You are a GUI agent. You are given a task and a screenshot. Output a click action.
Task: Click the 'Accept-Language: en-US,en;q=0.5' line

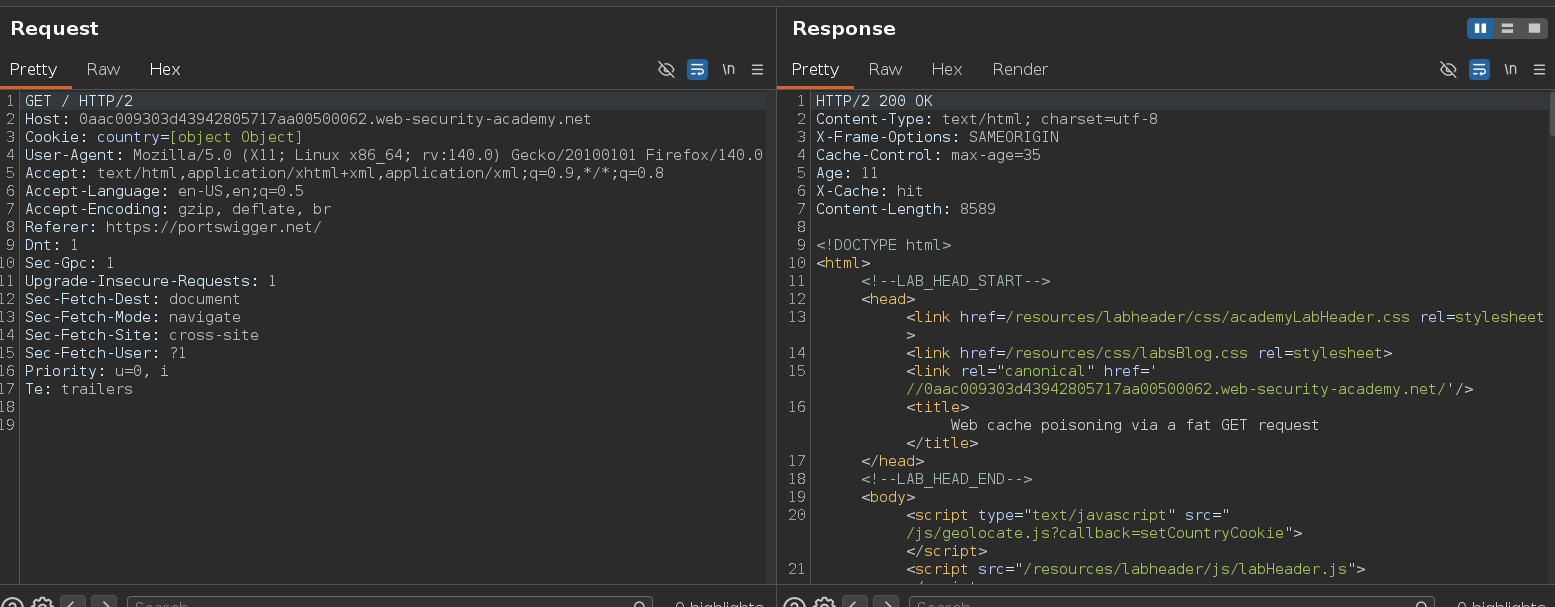point(164,191)
